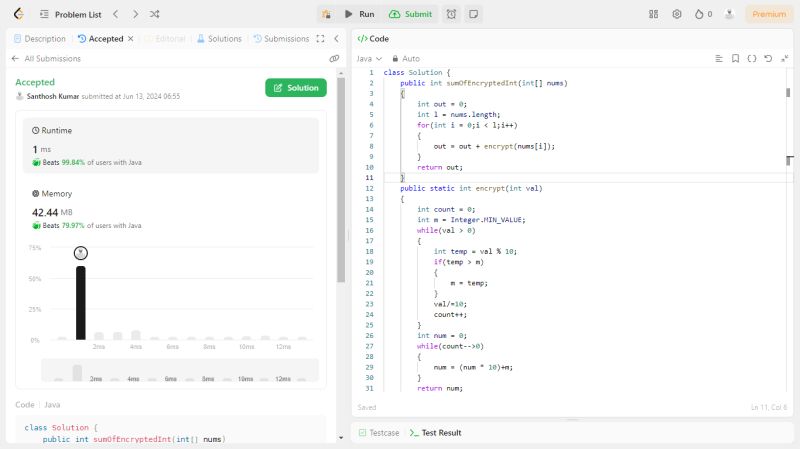Reset code to default with undo icon
Image resolution: width=800 pixels, height=449 pixels.
pos(768,59)
